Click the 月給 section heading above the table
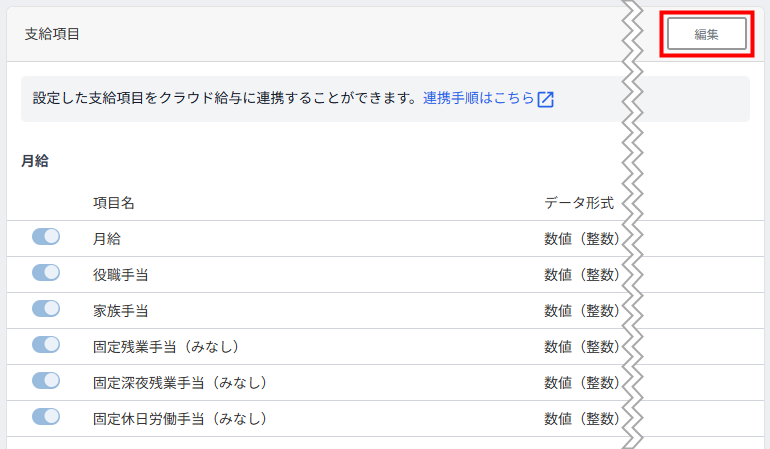The image size is (770, 449). [35, 160]
